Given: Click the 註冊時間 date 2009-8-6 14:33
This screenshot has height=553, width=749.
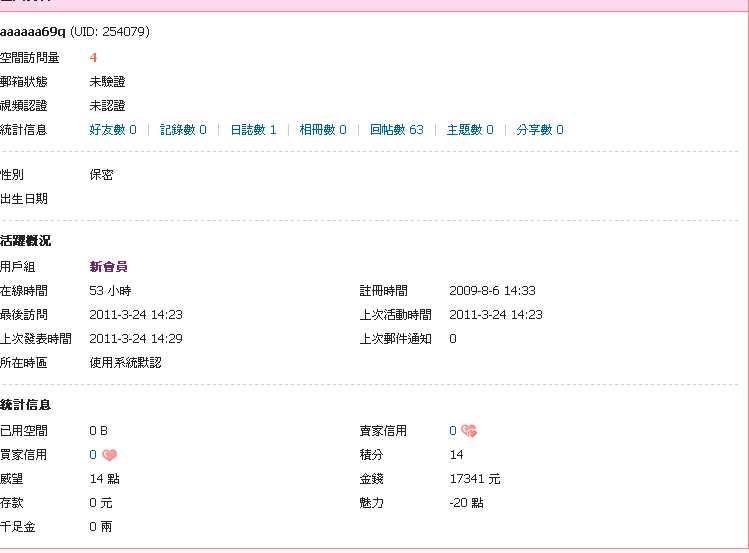Looking at the screenshot, I should click(492, 291).
